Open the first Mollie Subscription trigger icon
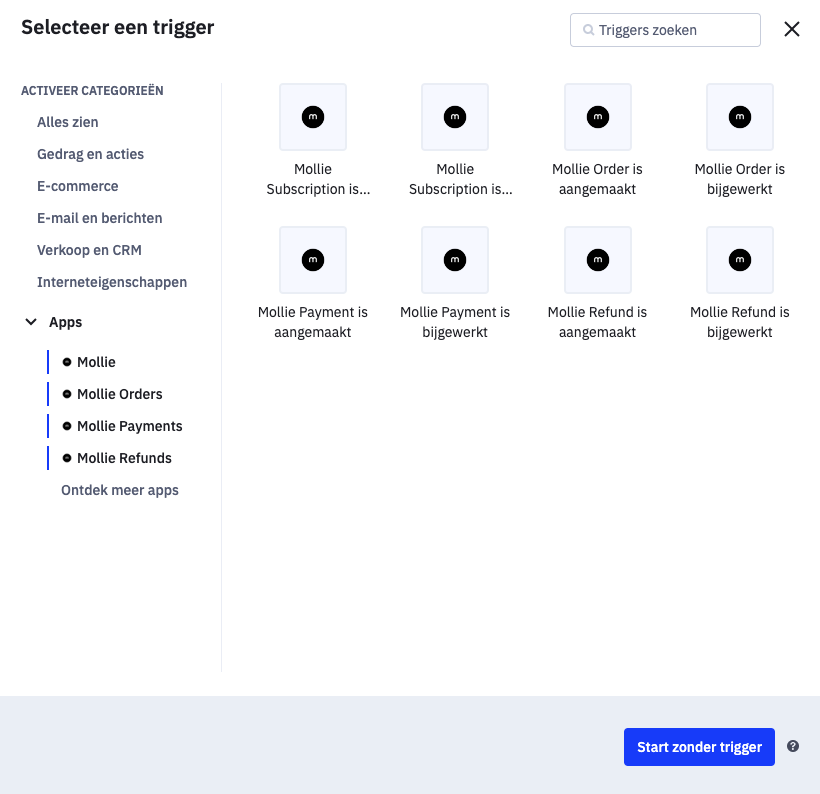 pyautogui.click(x=313, y=117)
